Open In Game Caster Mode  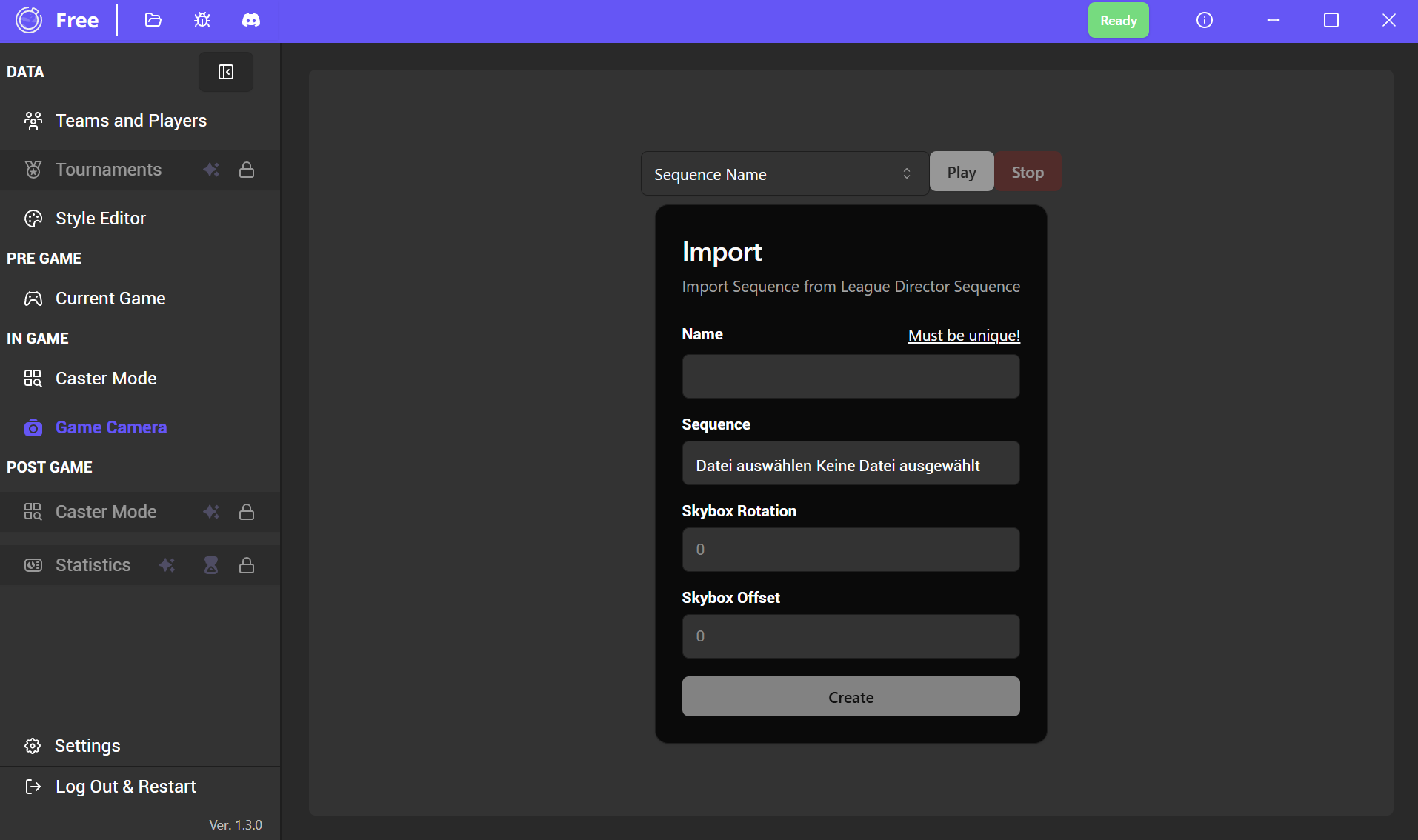point(106,379)
